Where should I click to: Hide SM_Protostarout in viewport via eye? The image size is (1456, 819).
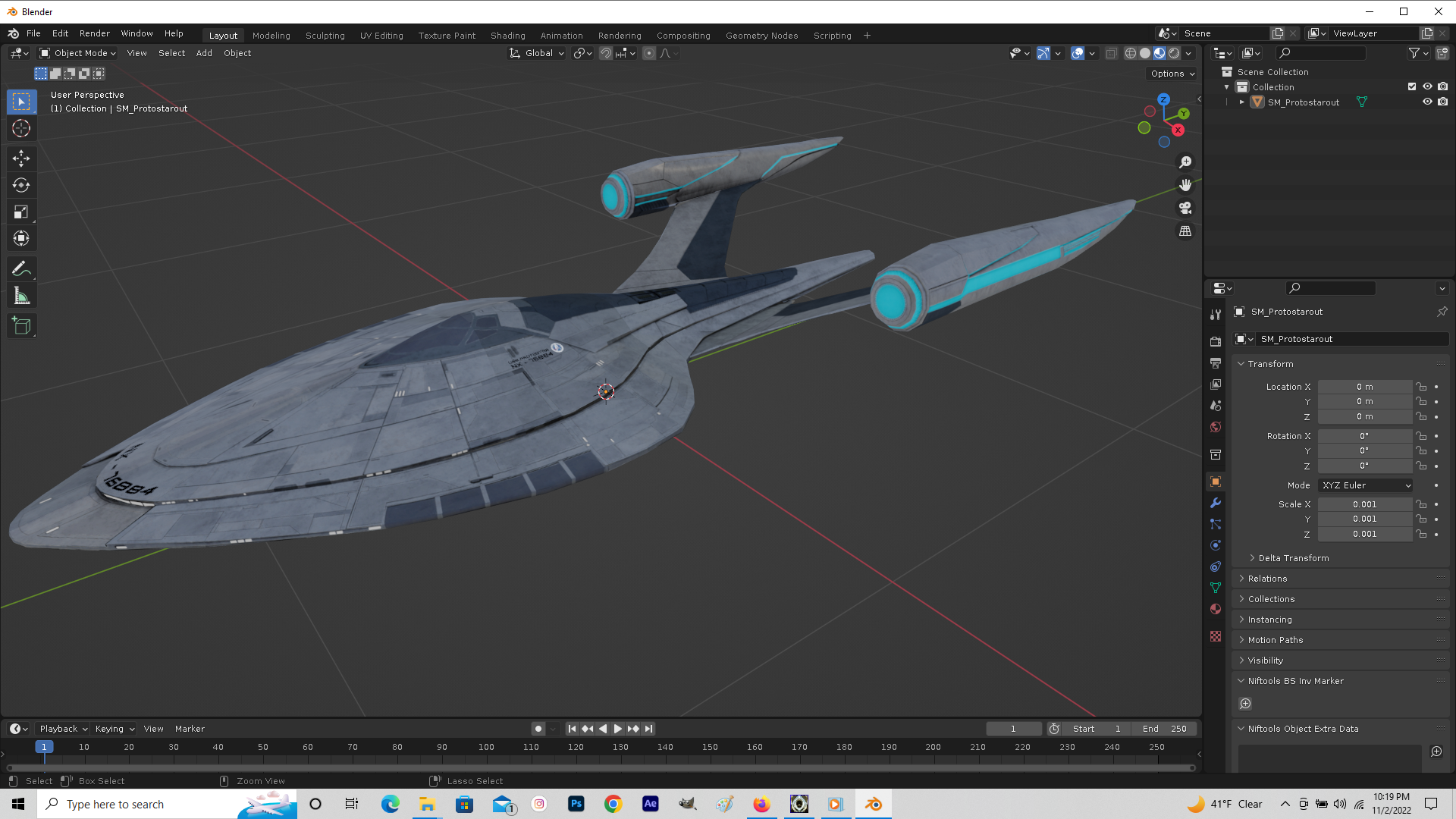coord(1427,102)
